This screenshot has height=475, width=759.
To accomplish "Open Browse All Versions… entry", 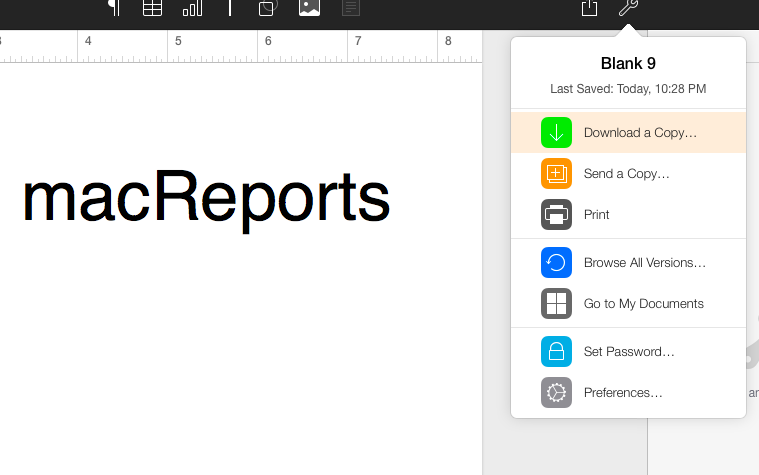I will (x=628, y=262).
